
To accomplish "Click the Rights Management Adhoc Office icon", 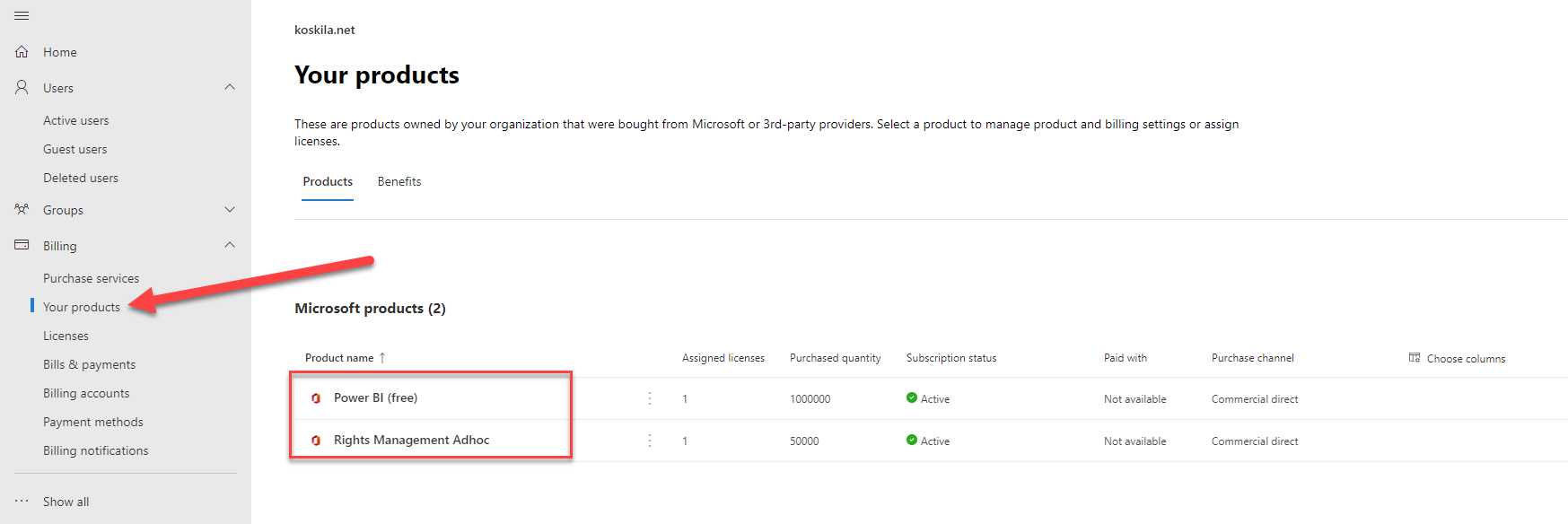I will [x=316, y=441].
